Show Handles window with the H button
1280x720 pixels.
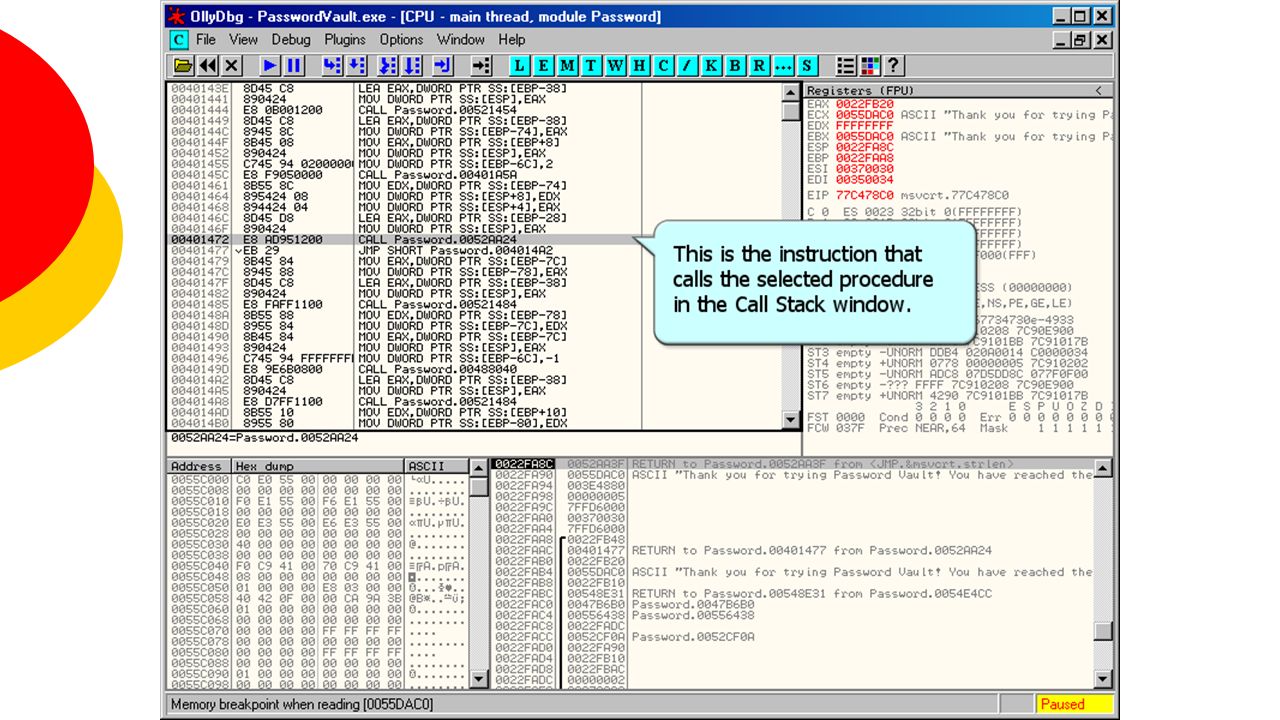pos(639,66)
